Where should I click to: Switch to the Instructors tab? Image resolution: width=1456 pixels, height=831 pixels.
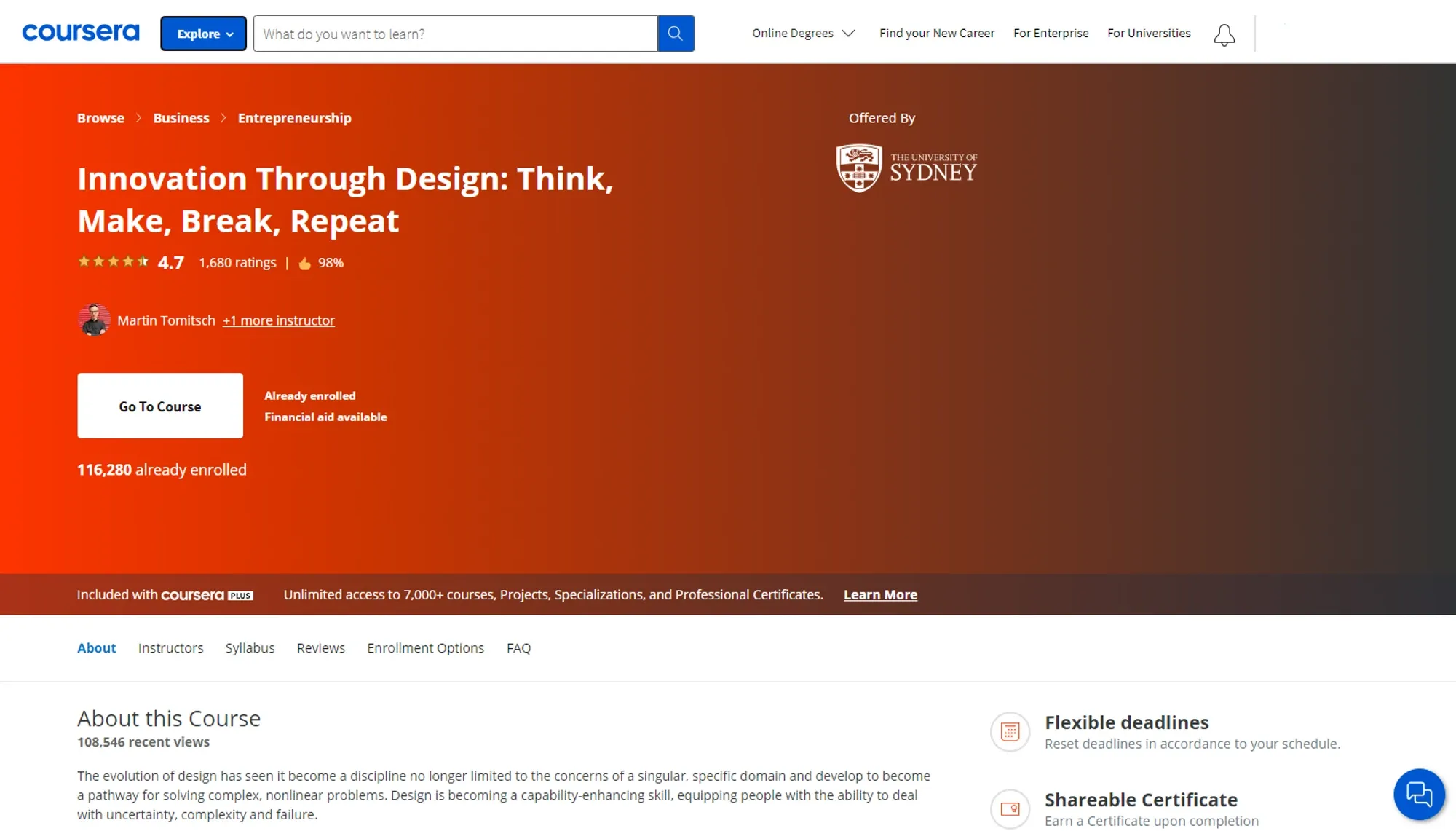170,648
